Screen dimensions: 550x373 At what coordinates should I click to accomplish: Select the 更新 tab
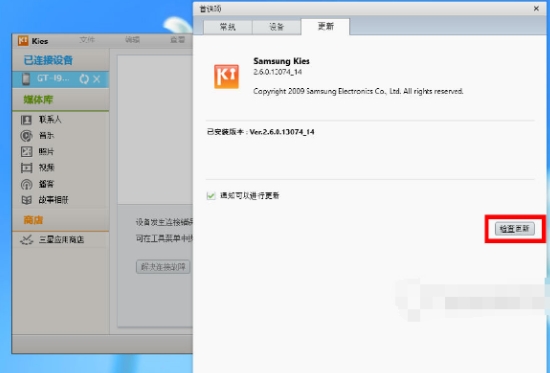pos(326,26)
